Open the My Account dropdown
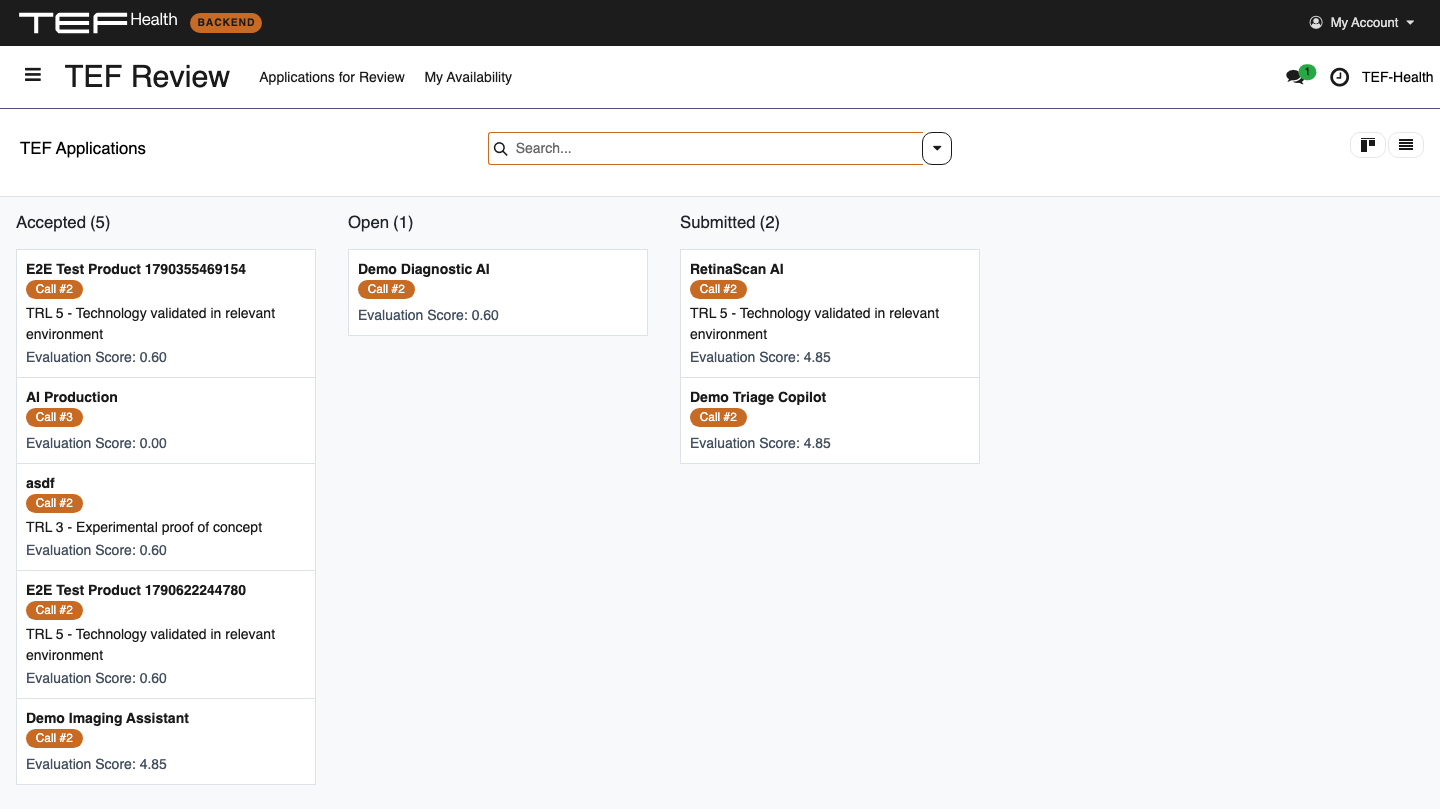The width and height of the screenshot is (1440, 809). tap(1362, 22)
